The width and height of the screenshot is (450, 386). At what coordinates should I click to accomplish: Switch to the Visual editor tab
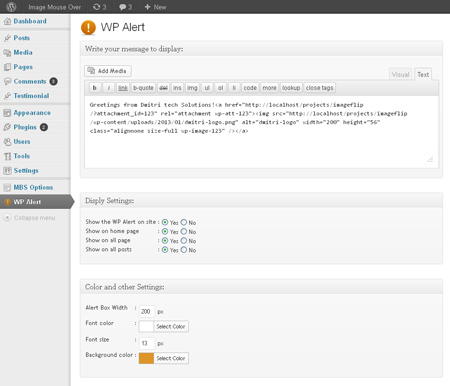click(400, 75)
